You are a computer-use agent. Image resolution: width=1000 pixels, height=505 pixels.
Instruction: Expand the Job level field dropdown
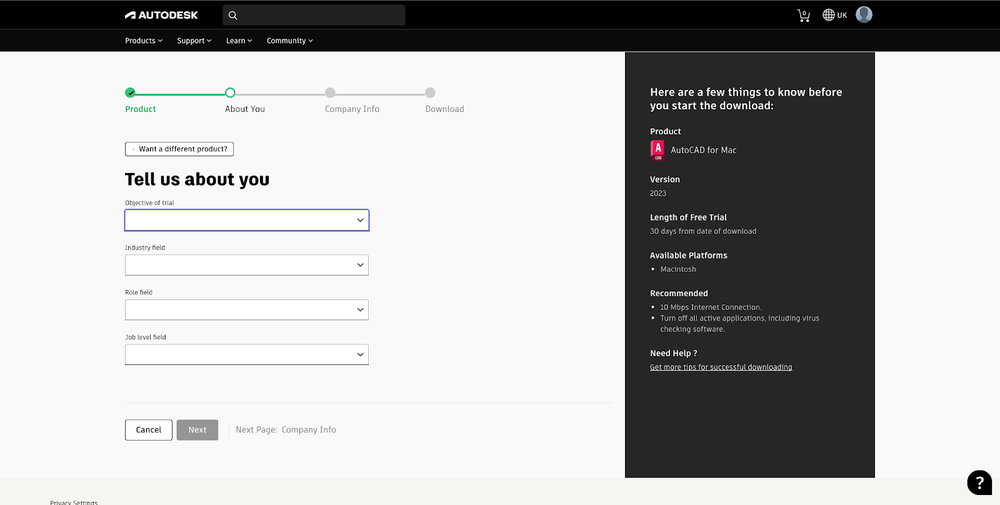pos(246,354)
